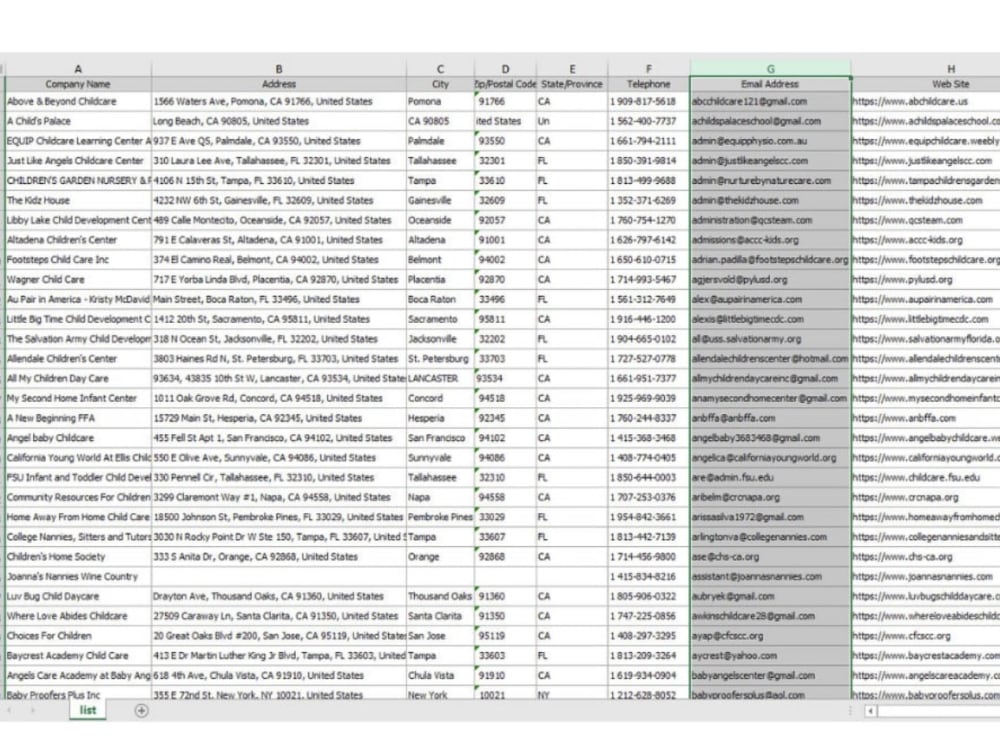Click the sheet tab navigation arrows area
The height and width of the screenshot is (750, 1000).
point(18,710)
